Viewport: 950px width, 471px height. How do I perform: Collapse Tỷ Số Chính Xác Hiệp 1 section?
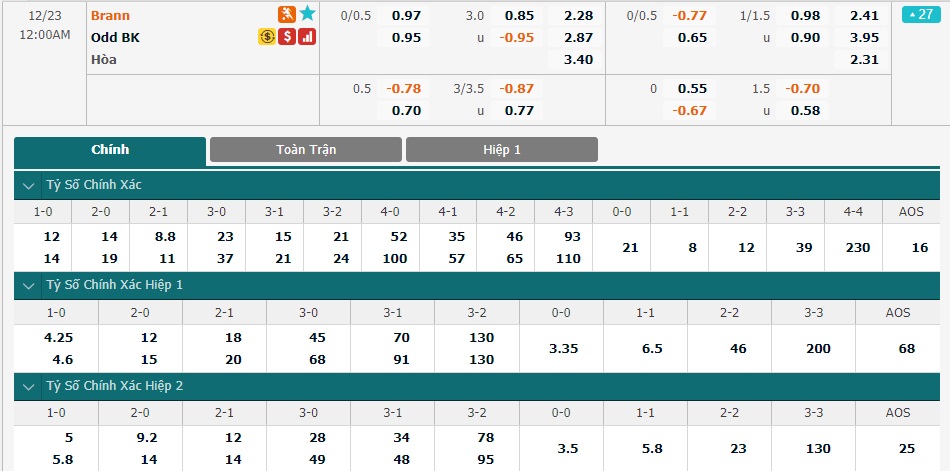pyautogui.click(x=28, y=286)
